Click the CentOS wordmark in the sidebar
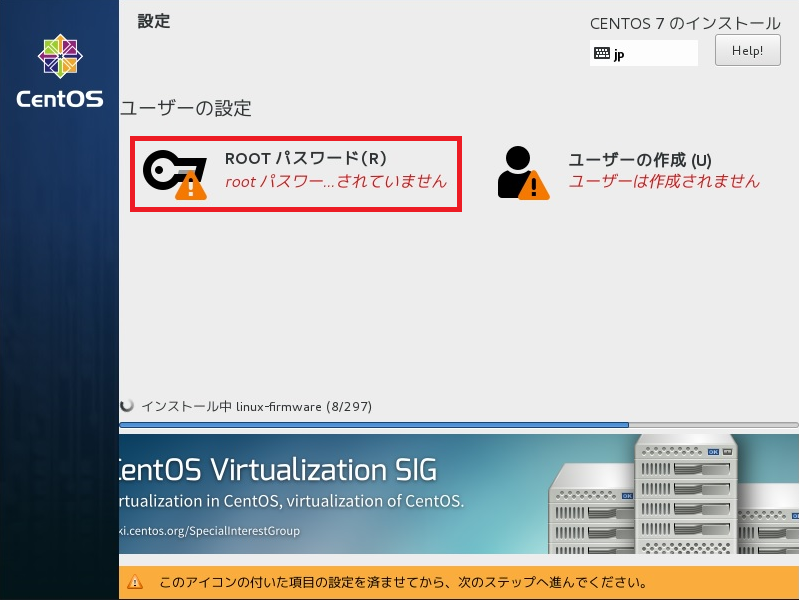The image size is (799, 600). coord(60,98)
